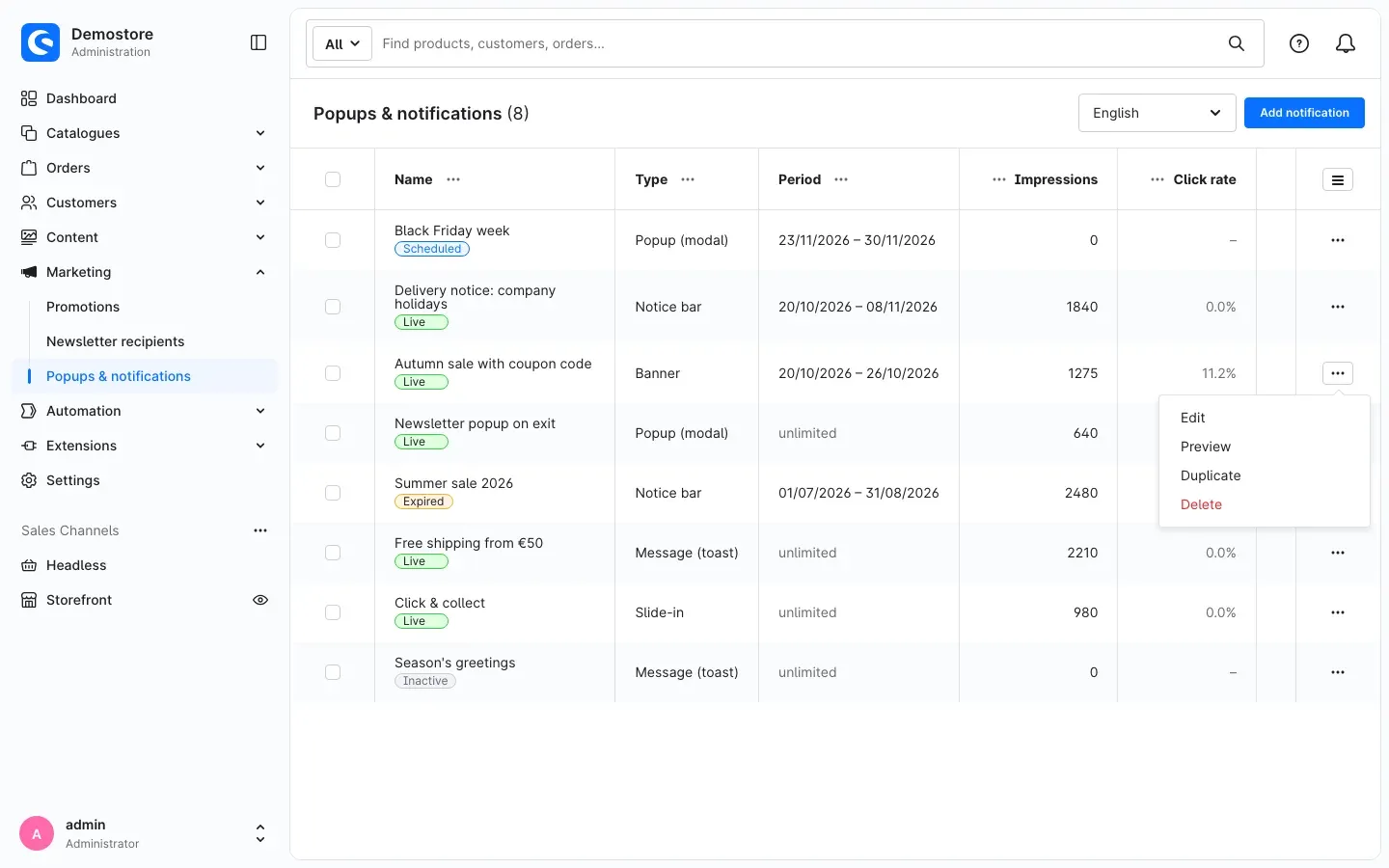Open Period column options dots
Viewport: 1389px width, 868px height.
pos(841,179)
